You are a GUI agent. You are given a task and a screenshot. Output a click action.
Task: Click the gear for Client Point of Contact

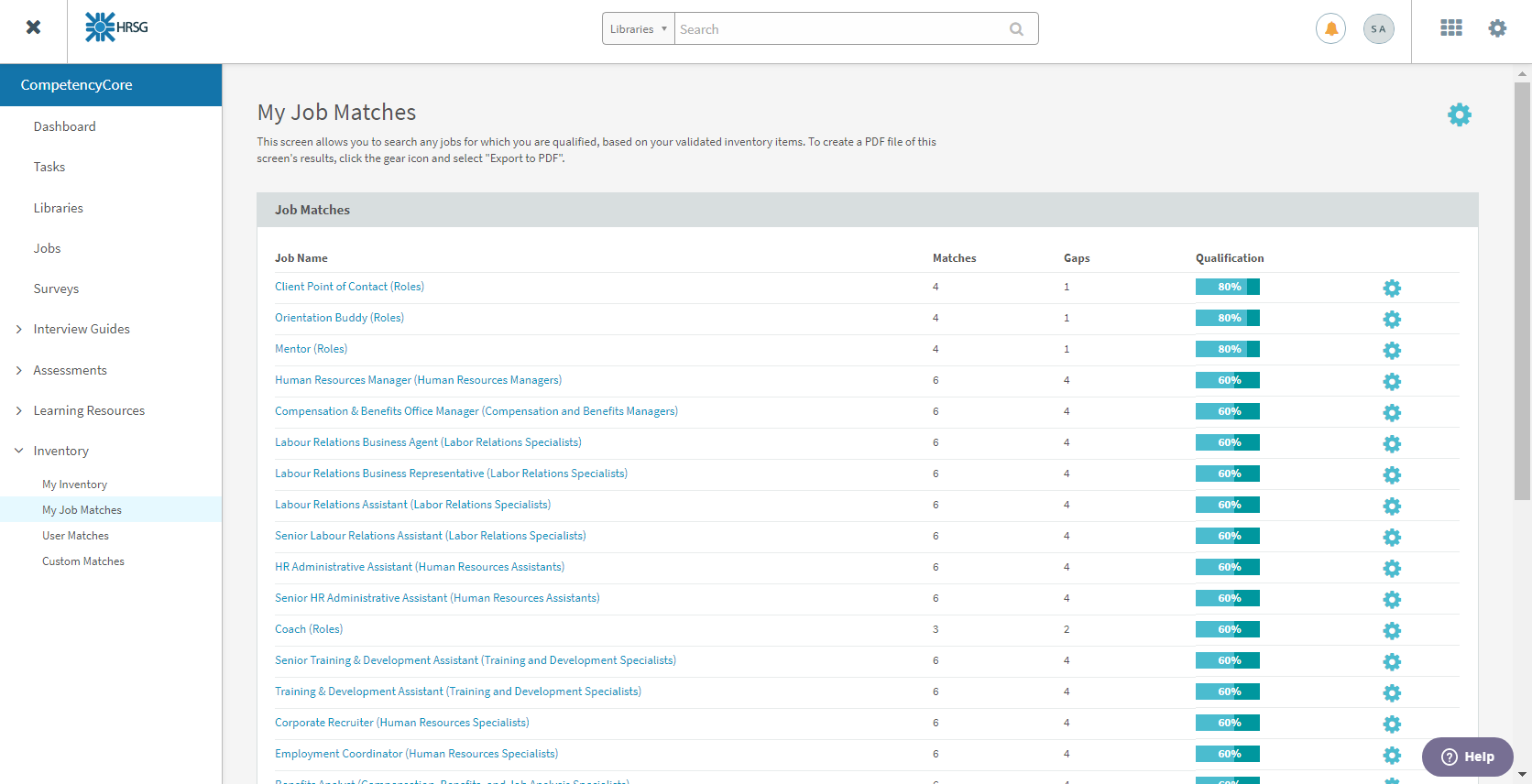[1392, 289]
